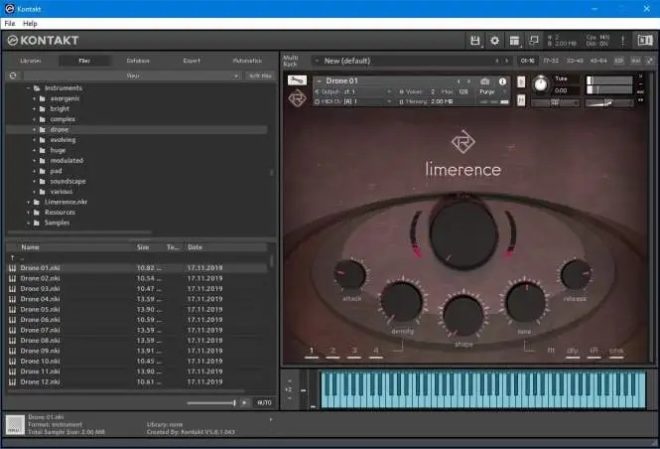Viewport: 660px width, 449px height.
Task: Expand the Resources folder
Action: pyautogui.click(x=29, y=213)
